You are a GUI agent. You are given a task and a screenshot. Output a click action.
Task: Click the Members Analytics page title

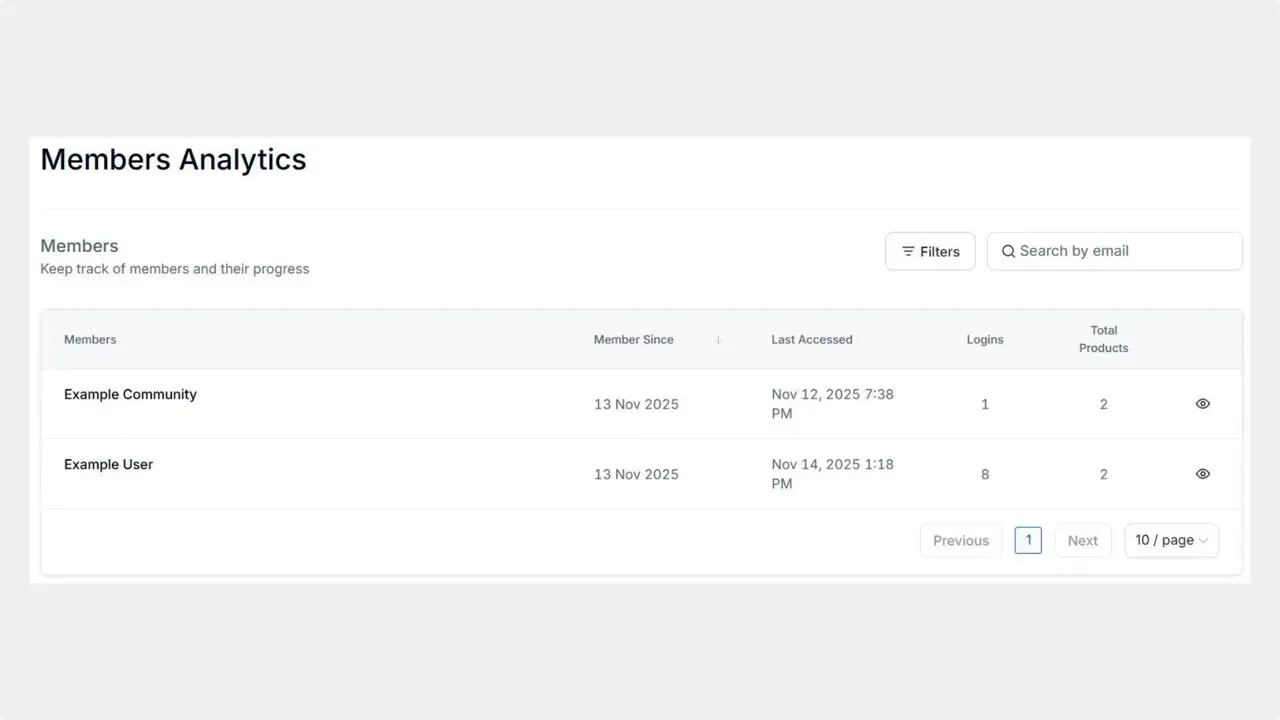pos(172,159)
